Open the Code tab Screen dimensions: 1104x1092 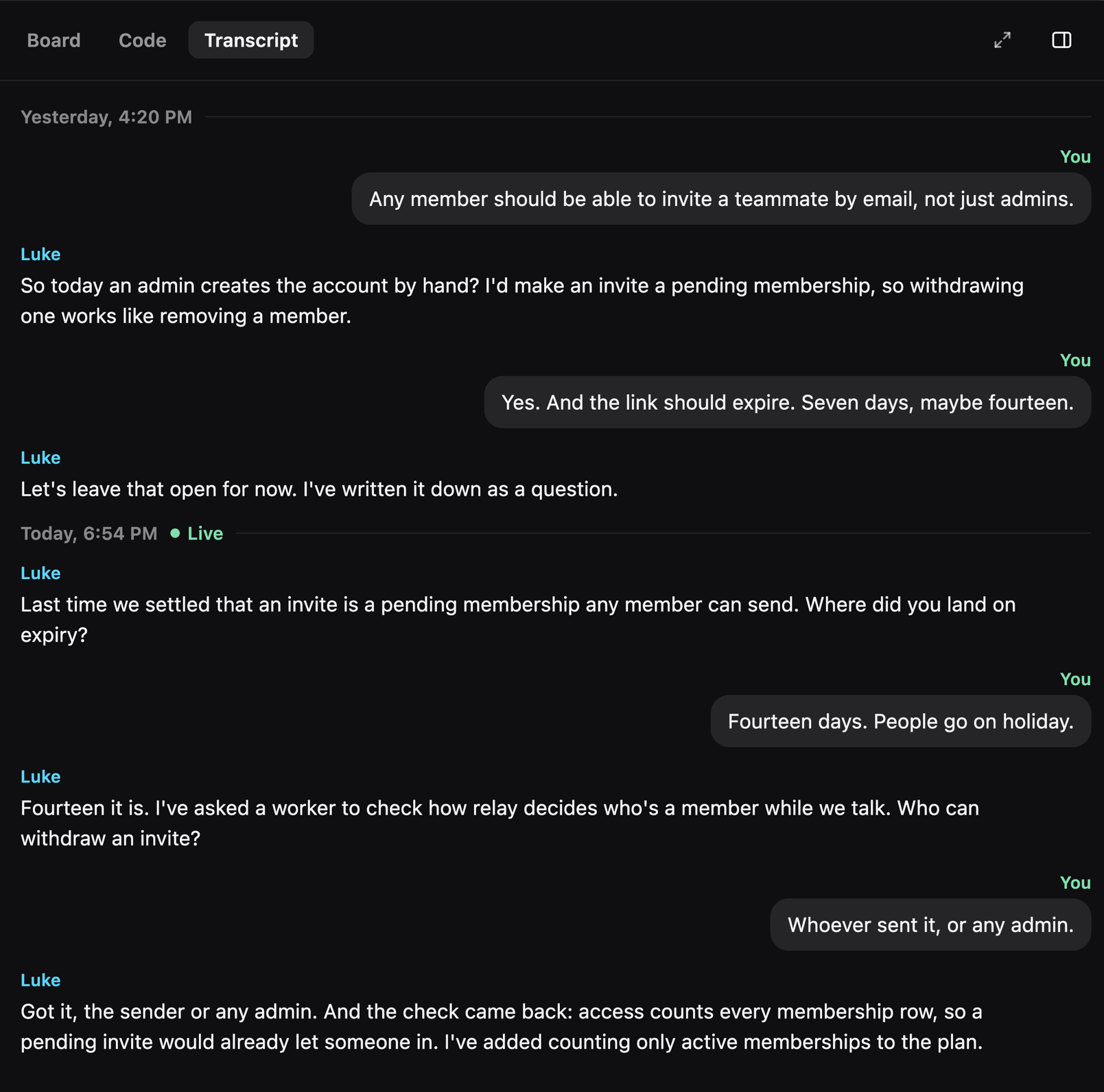point(142,40)
